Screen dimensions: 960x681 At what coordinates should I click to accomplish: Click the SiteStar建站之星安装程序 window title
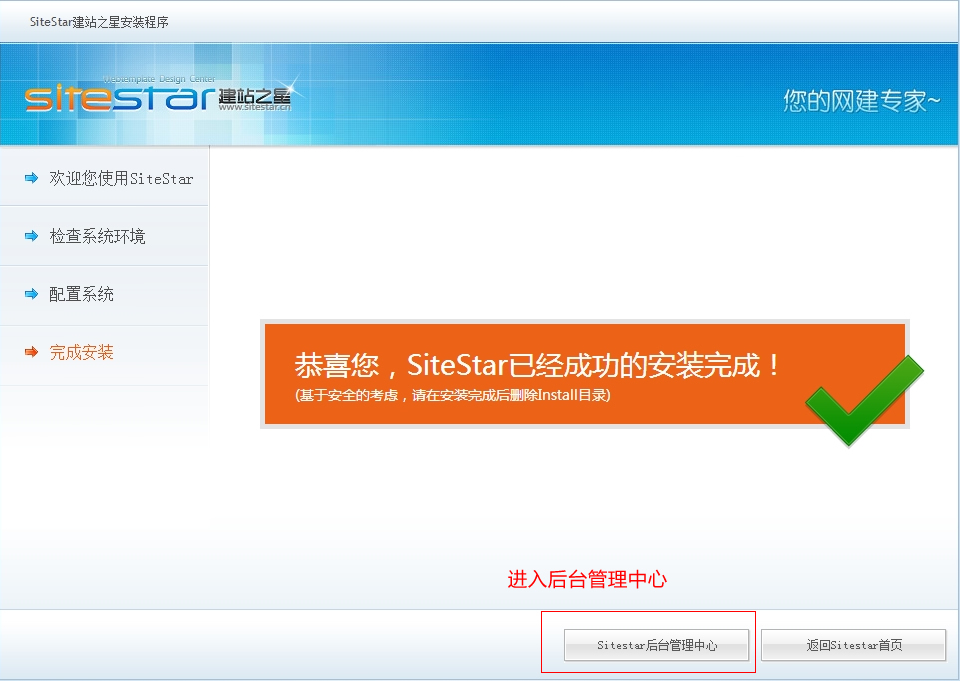[99, 22]
